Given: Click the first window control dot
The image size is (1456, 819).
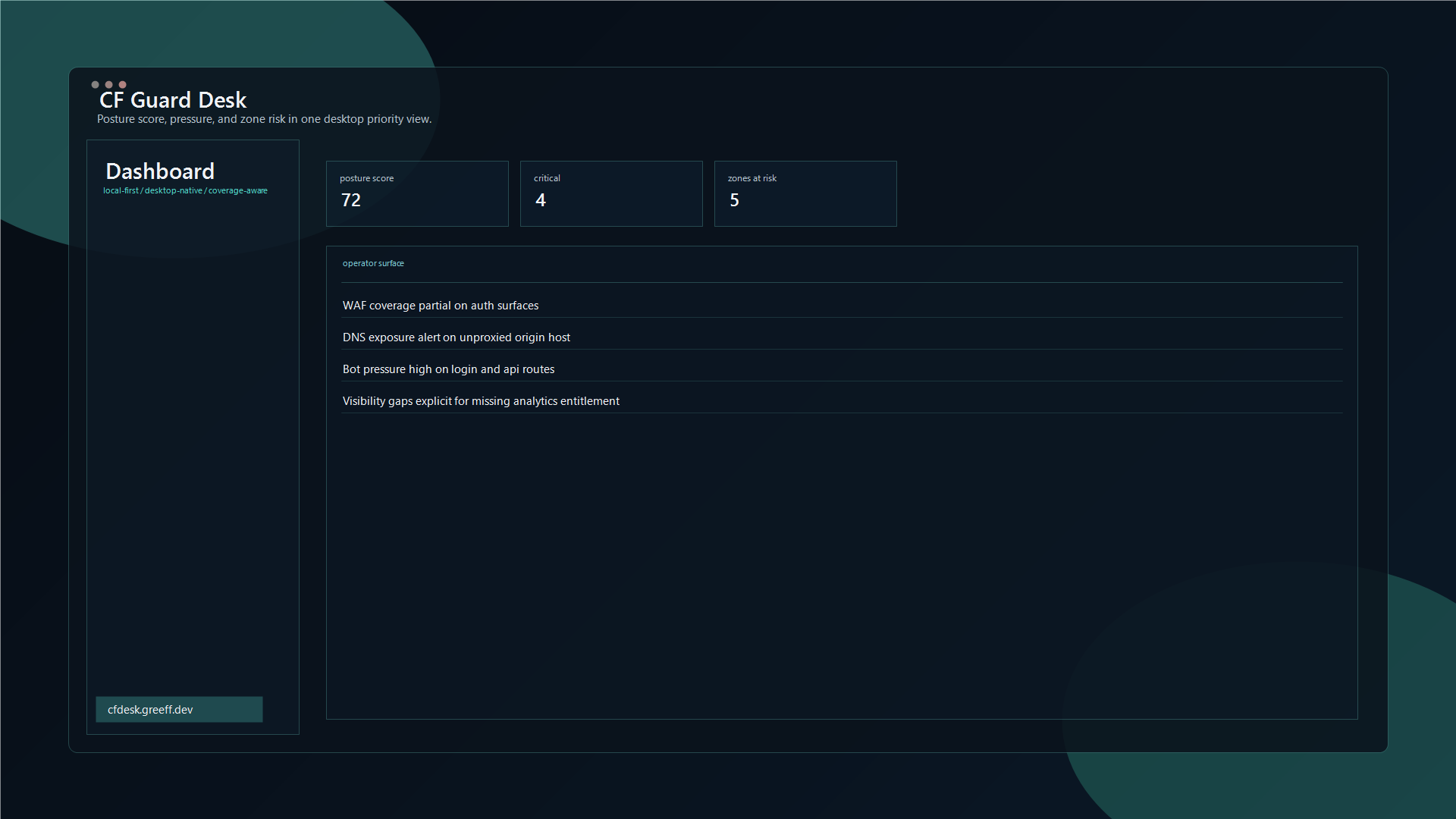Looking at the screenshot, I should click(x=95, y=85).
